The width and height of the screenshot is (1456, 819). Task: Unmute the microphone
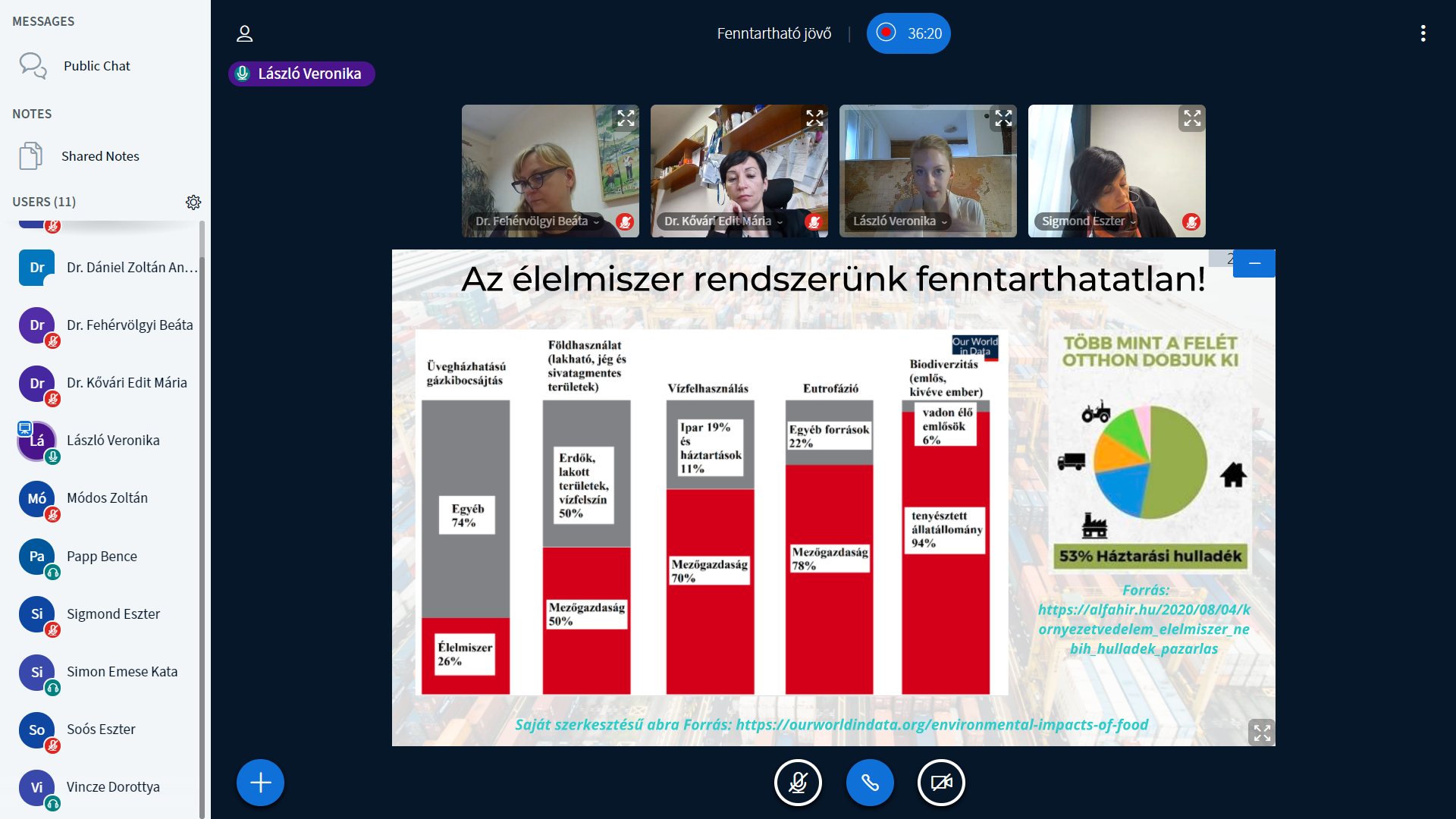(x=797, y=782)
